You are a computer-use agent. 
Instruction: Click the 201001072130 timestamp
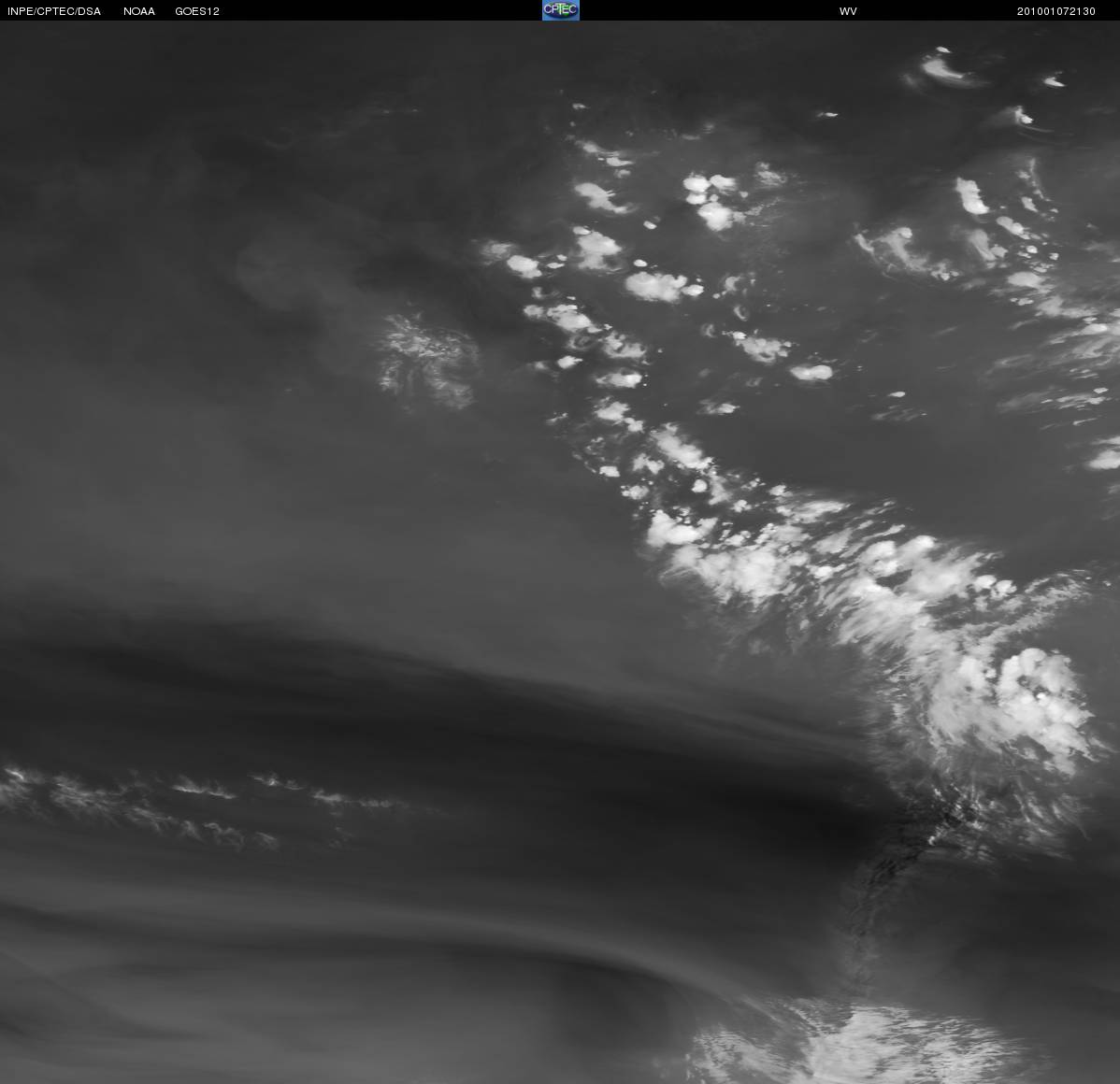1056,11
